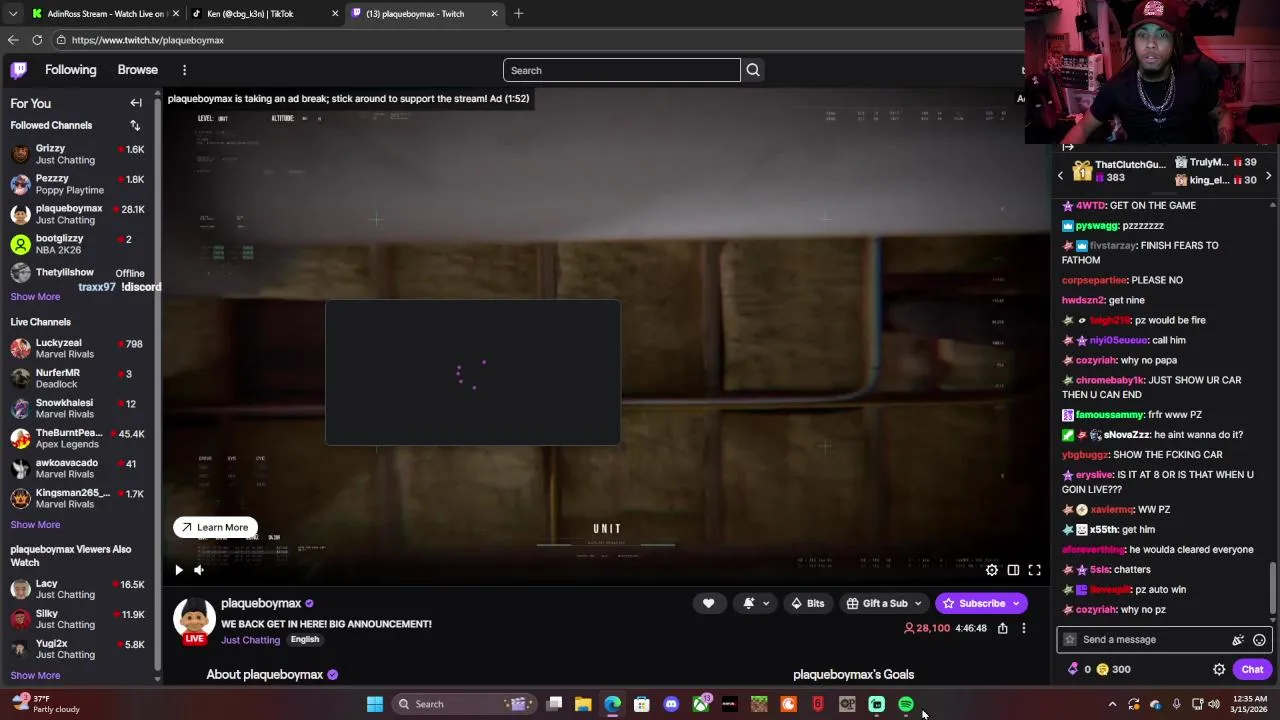
Task: Show More under Live Channels
Action: click(35, 524)
